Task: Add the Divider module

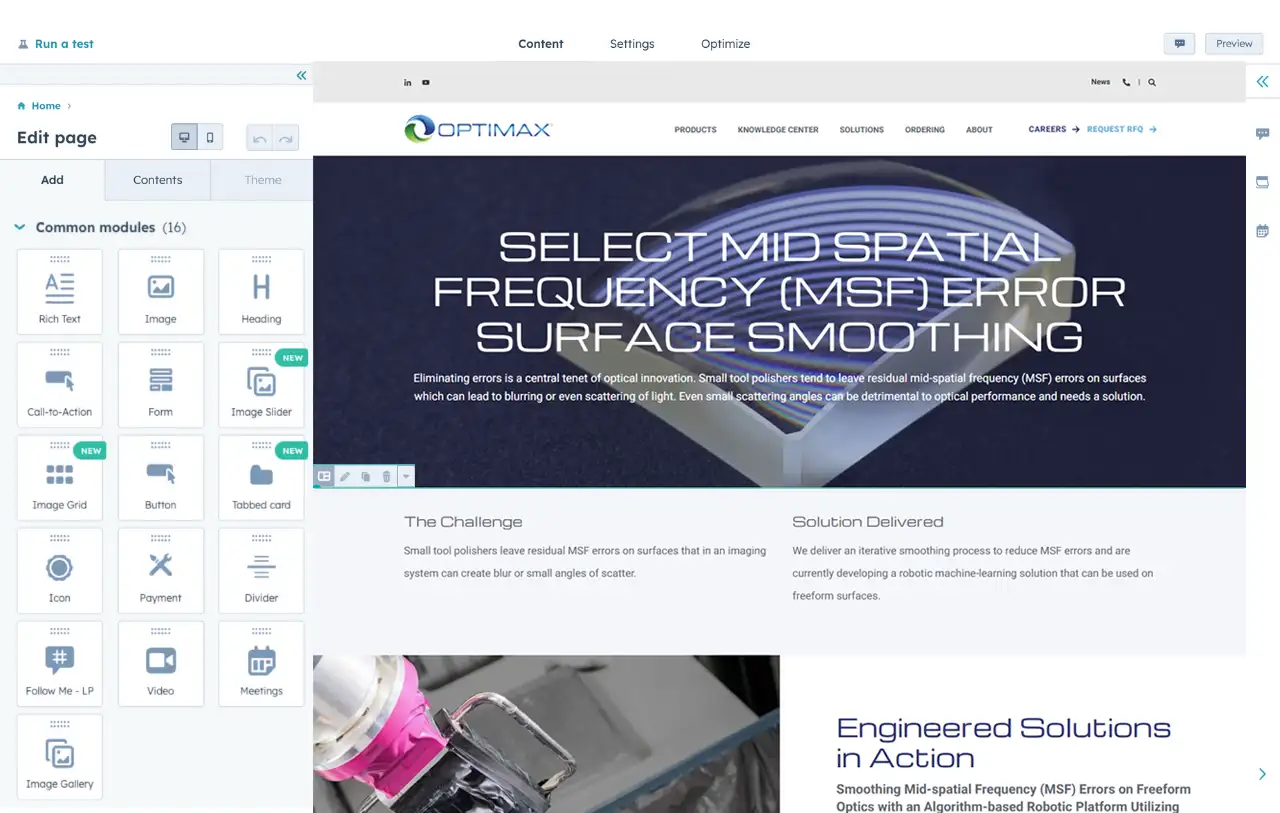Action: 261,570
